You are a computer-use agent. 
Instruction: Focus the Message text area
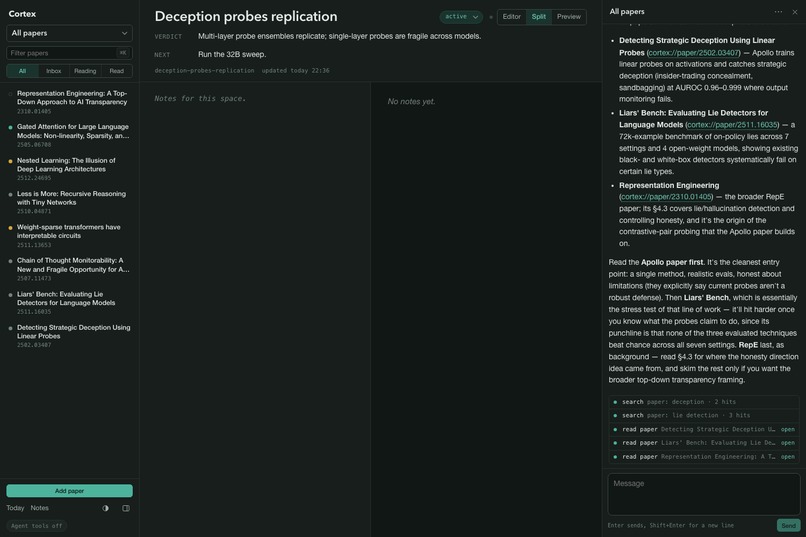tap(704, 494)
